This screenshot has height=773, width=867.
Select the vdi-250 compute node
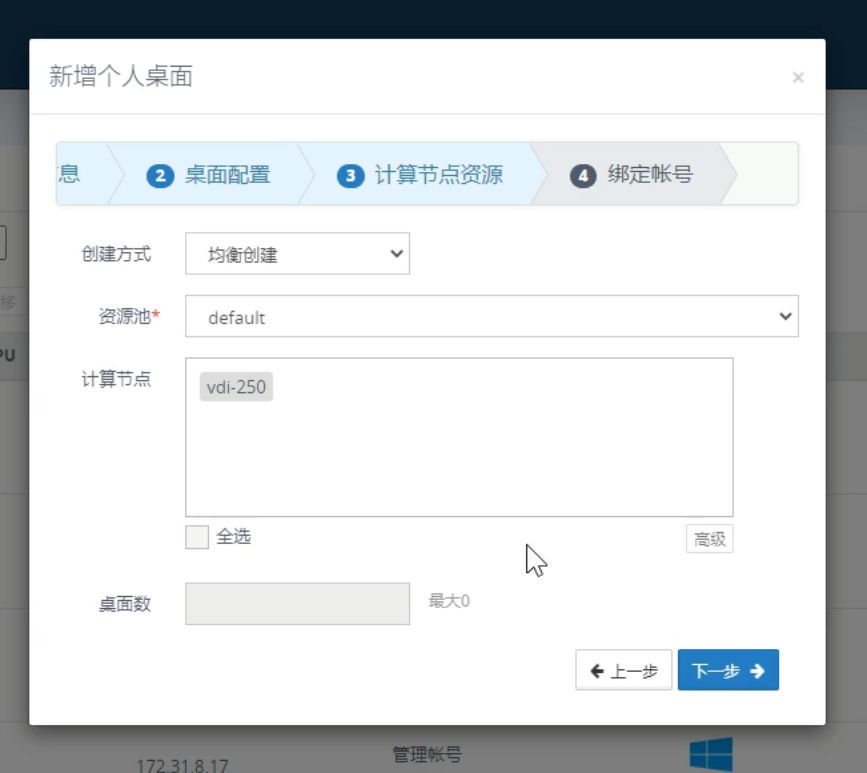pos(236,387)
